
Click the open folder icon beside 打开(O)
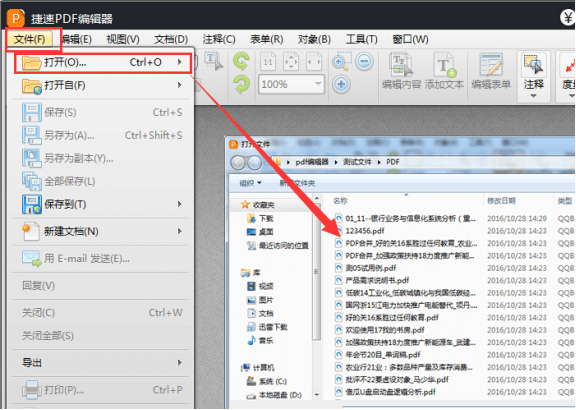pyautogui.click(x=31, y=63)
